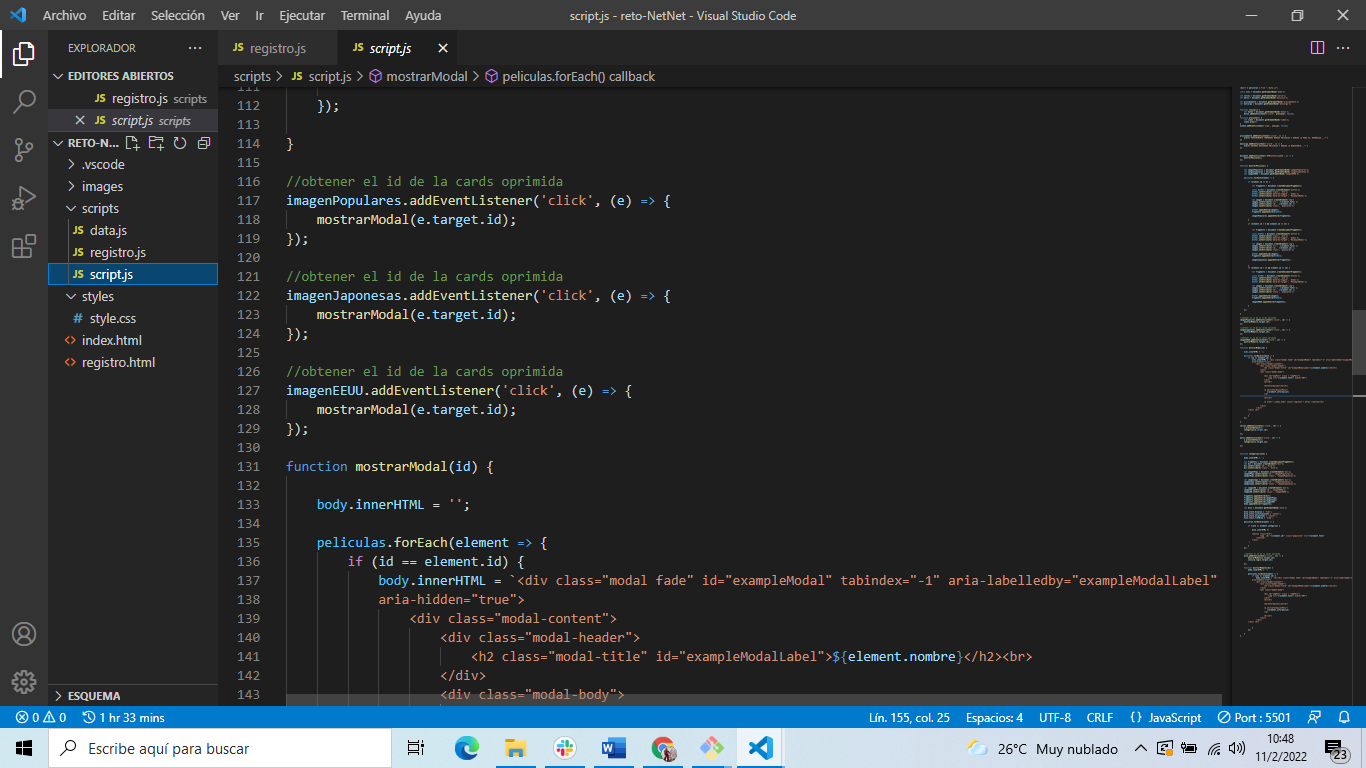Open the Run and Debug view

tap(24, 198)
